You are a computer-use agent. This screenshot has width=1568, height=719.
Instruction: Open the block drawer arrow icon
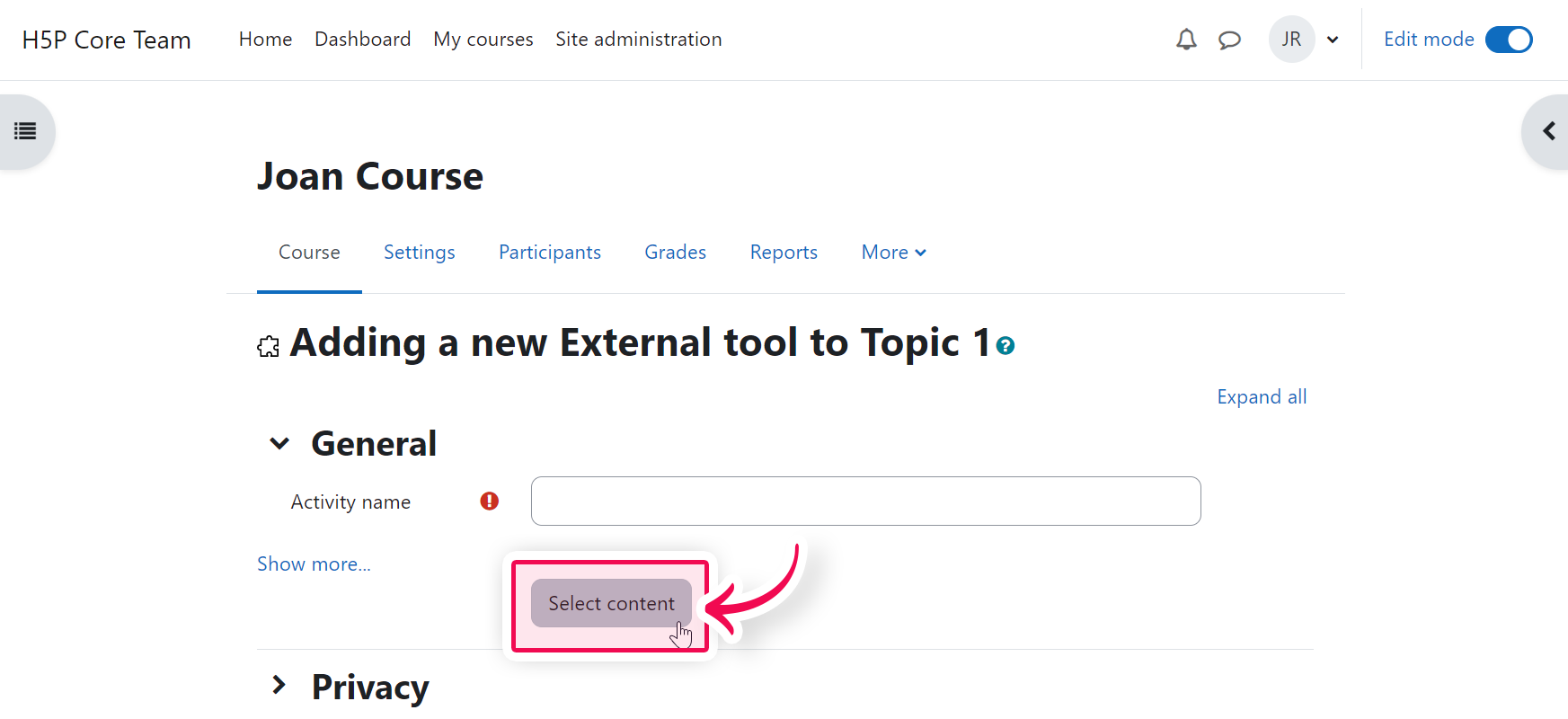1548,131
